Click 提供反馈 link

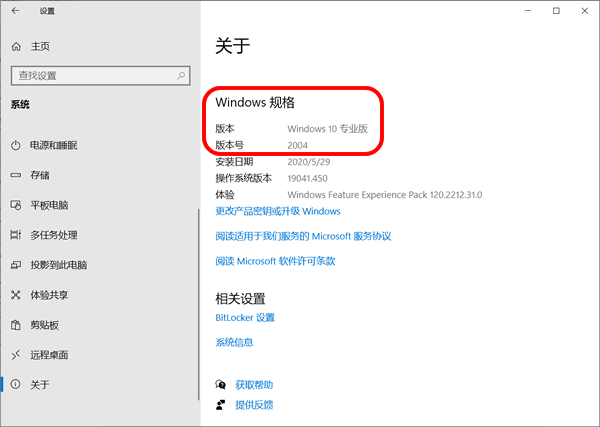pos(254,405)
